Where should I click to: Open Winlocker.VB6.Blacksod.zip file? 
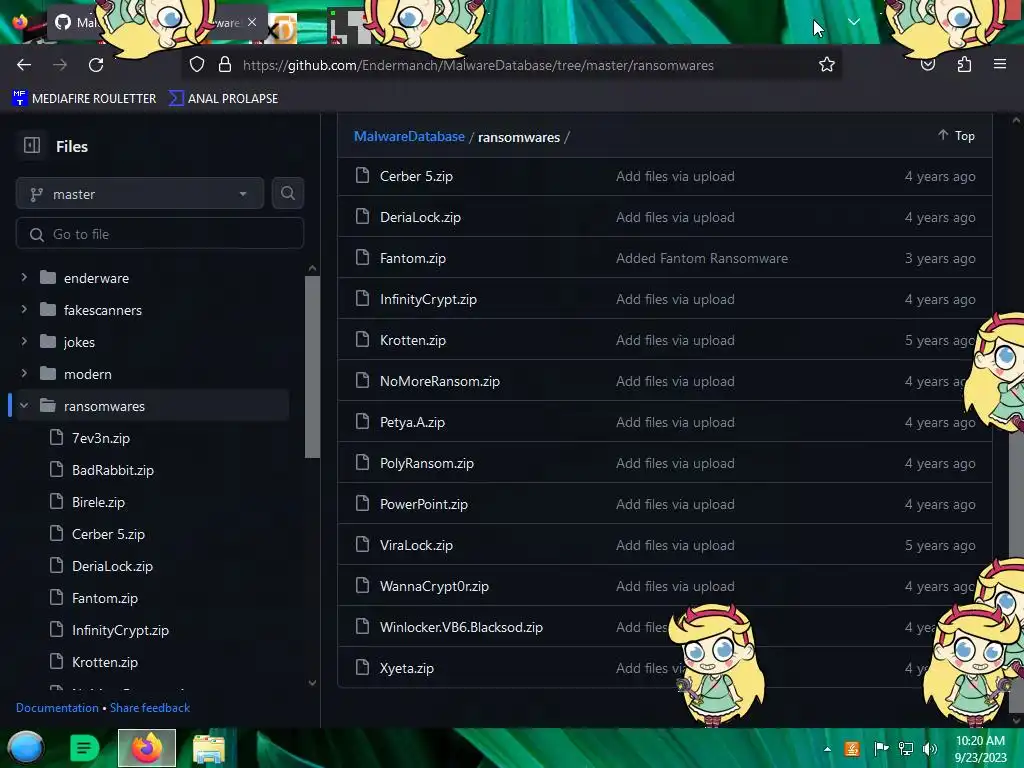(x=461, y=627)
